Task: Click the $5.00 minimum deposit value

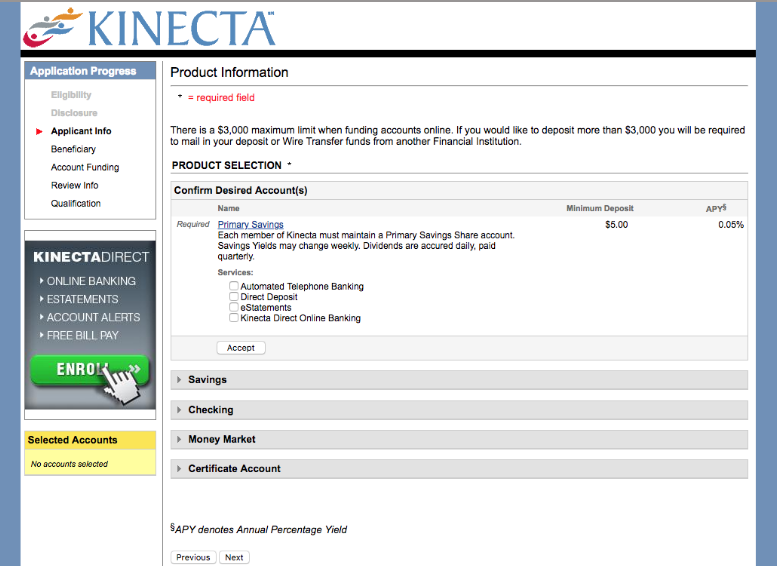Action: [616, 225]
